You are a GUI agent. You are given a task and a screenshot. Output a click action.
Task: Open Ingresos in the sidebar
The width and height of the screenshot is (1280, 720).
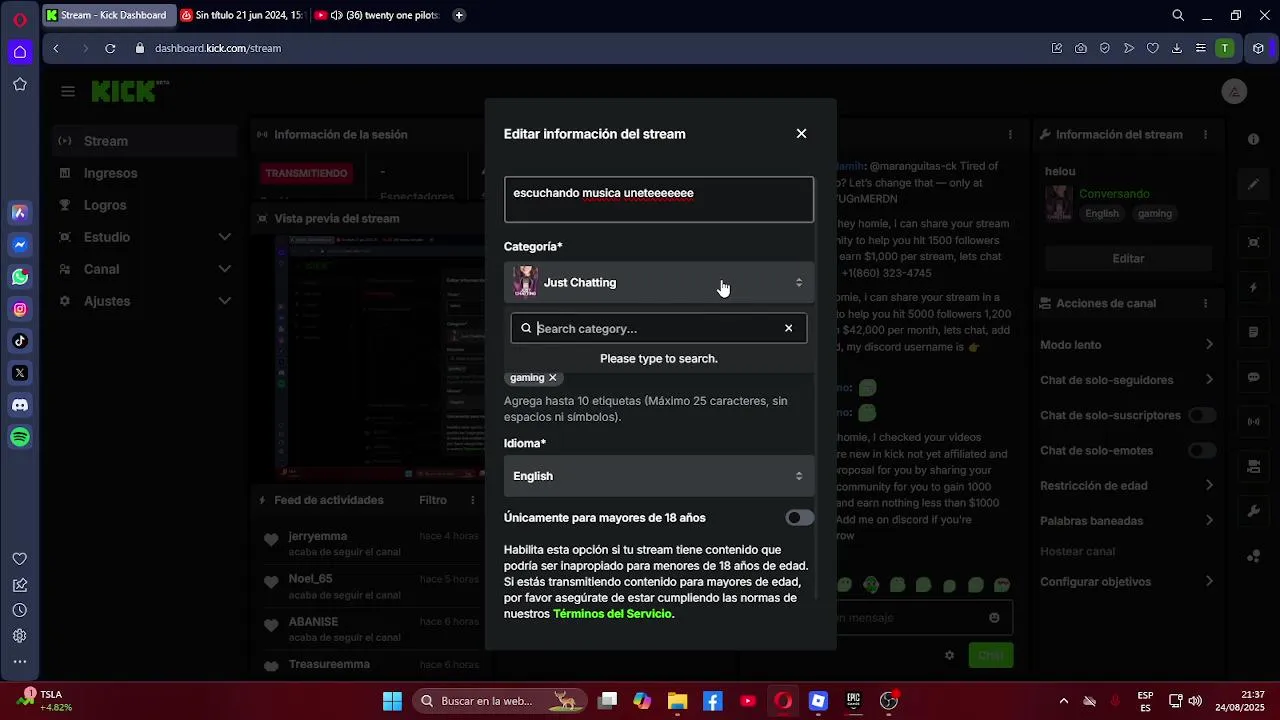pyautogui.click(x=144, y=173)
